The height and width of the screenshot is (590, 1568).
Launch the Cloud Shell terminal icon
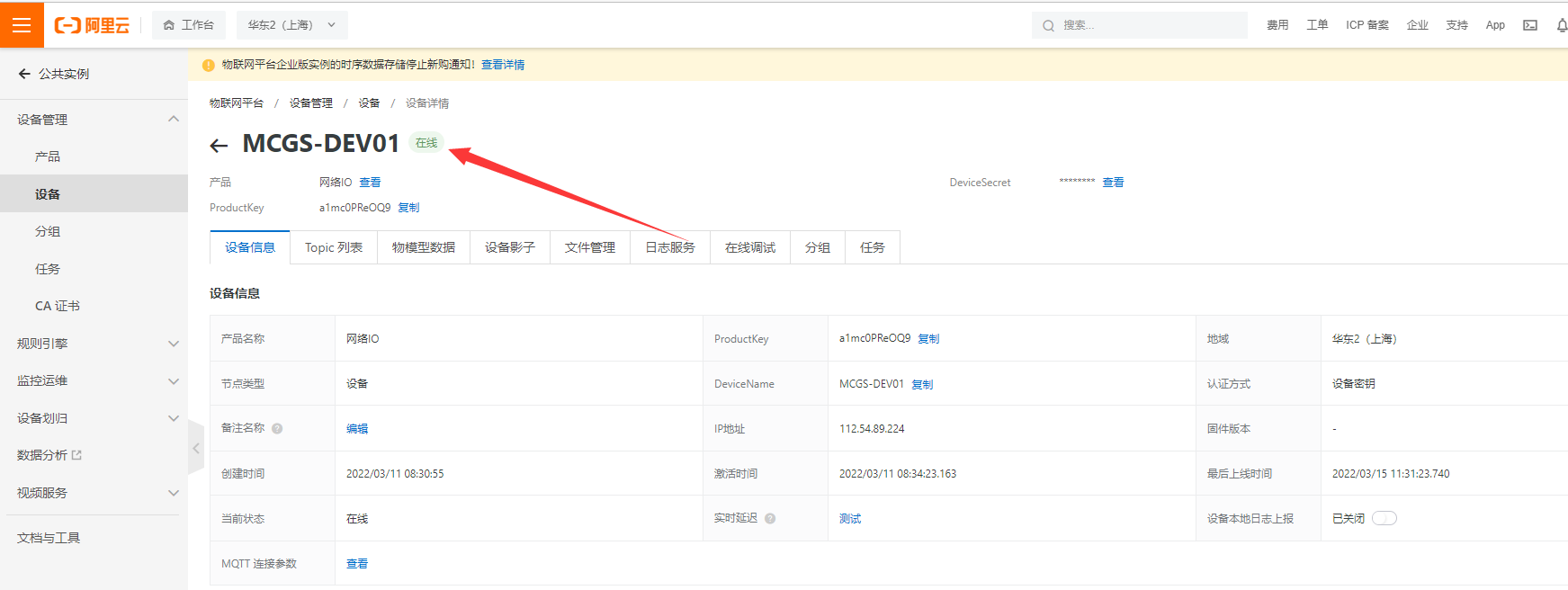tap(1530, 25)
